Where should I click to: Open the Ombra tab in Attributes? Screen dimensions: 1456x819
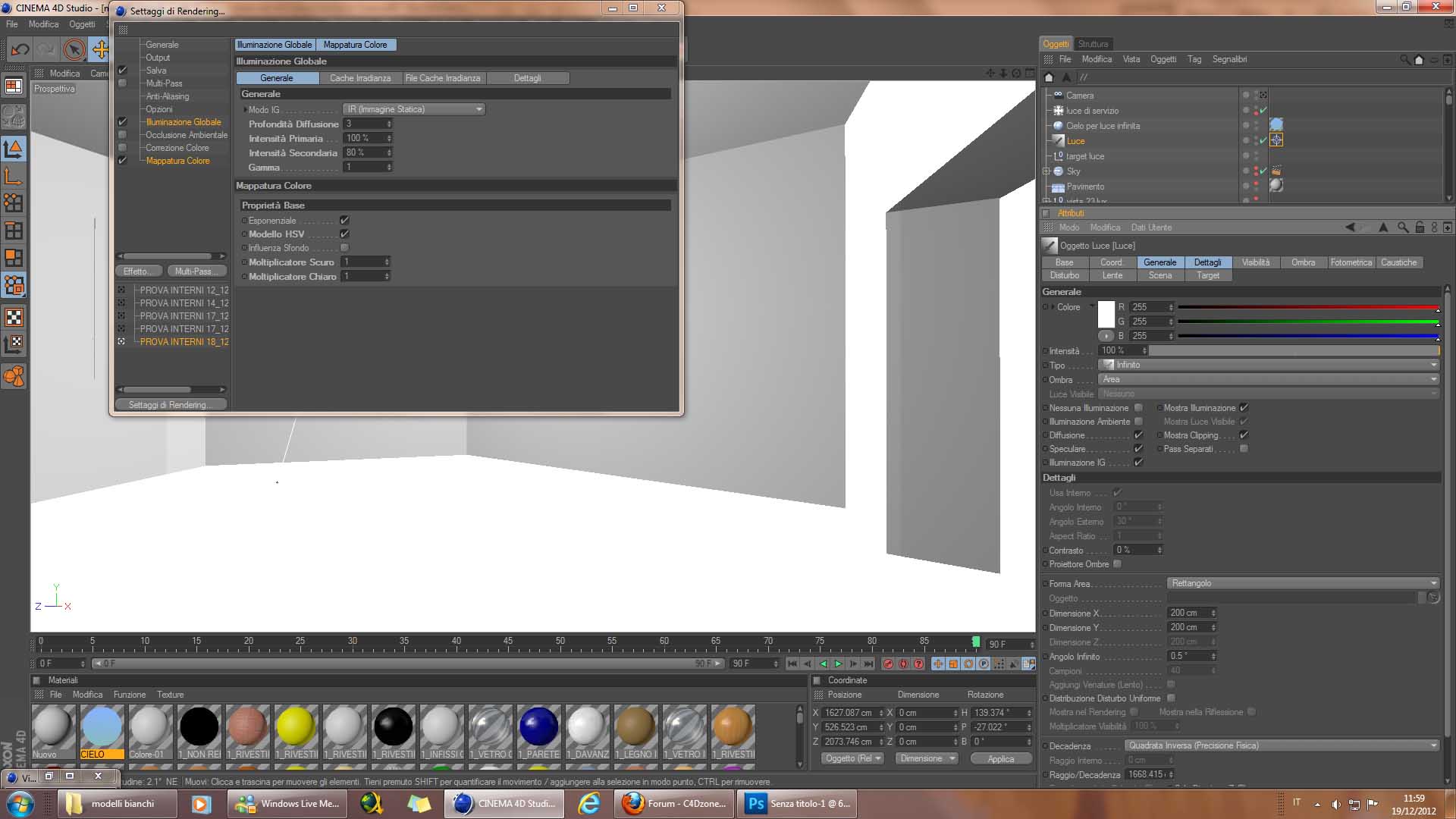click(1303, 262)
